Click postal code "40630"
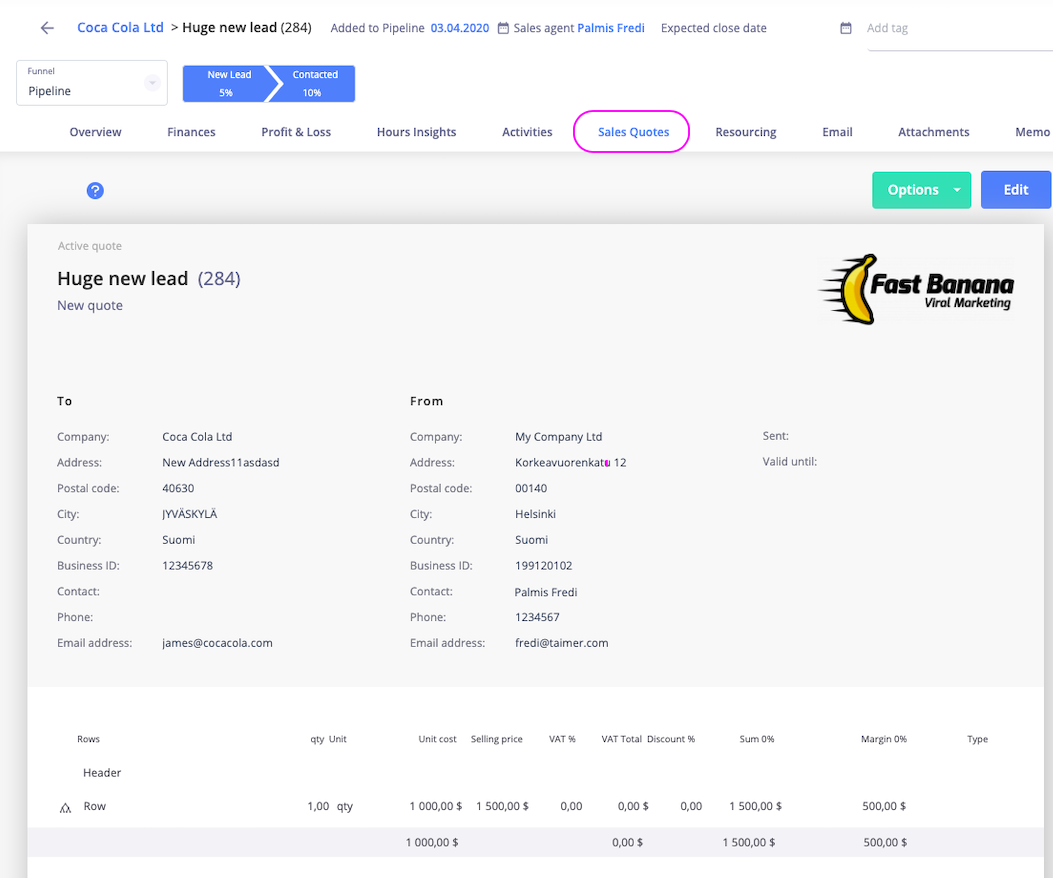 click(x=178, y=488)
